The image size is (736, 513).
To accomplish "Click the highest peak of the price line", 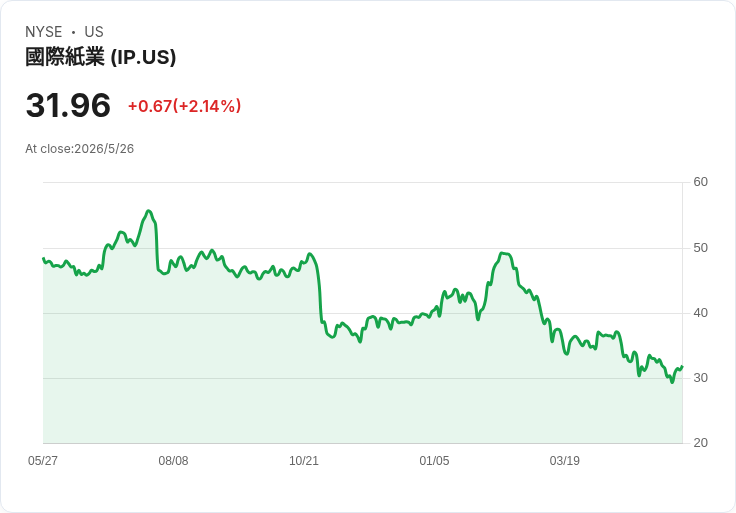I will tap(148, 211).
